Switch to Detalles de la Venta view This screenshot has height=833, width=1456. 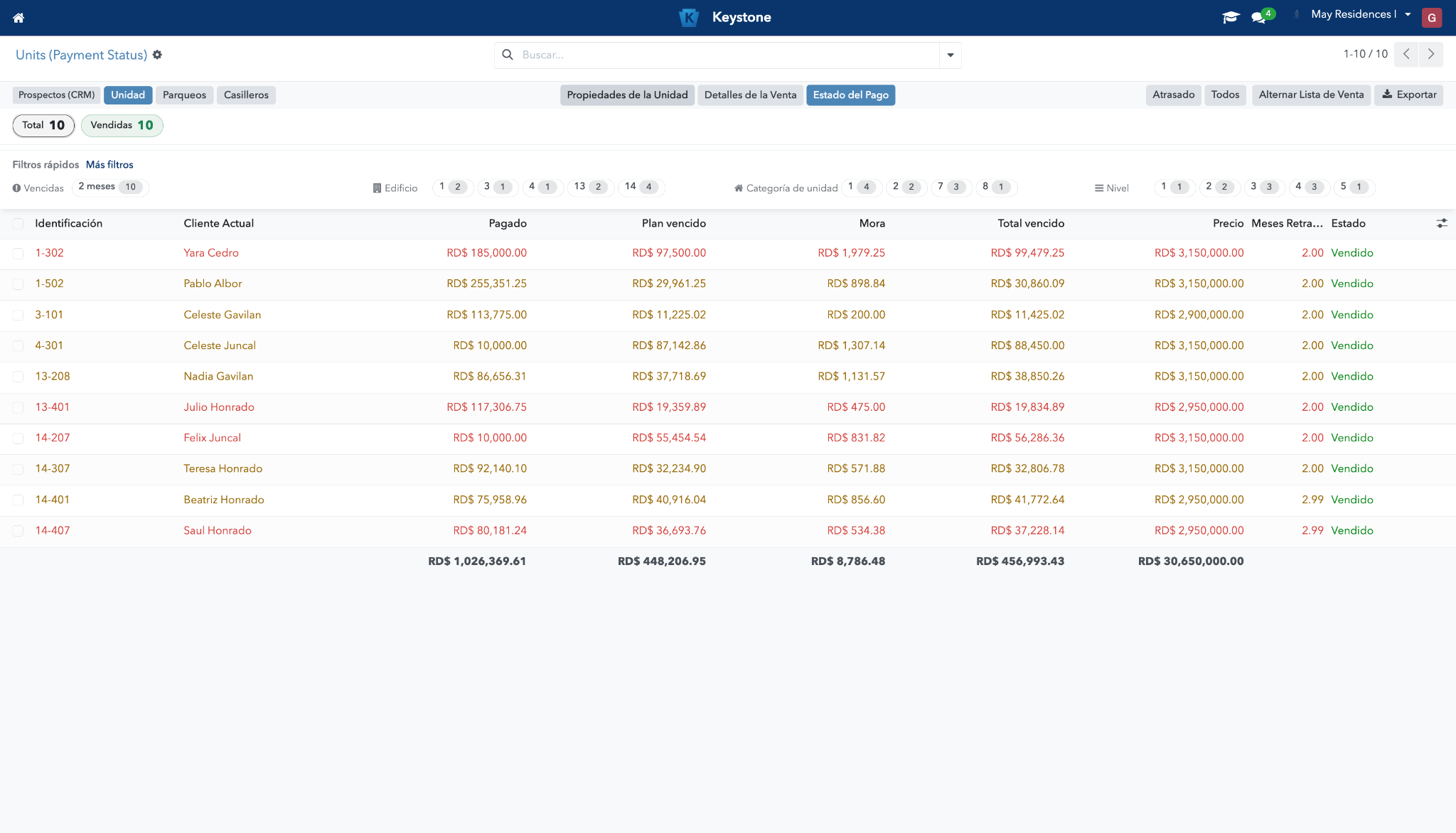click(x=750, y=95)
